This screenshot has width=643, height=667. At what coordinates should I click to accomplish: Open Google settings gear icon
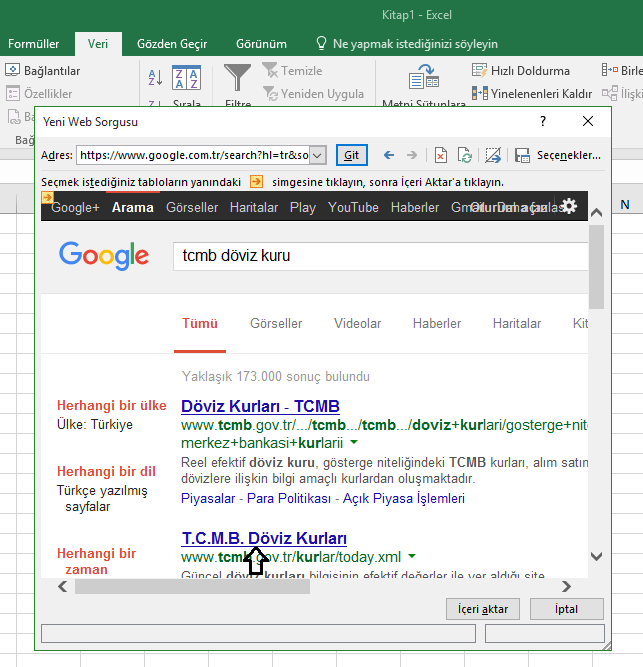pos(569,206)
